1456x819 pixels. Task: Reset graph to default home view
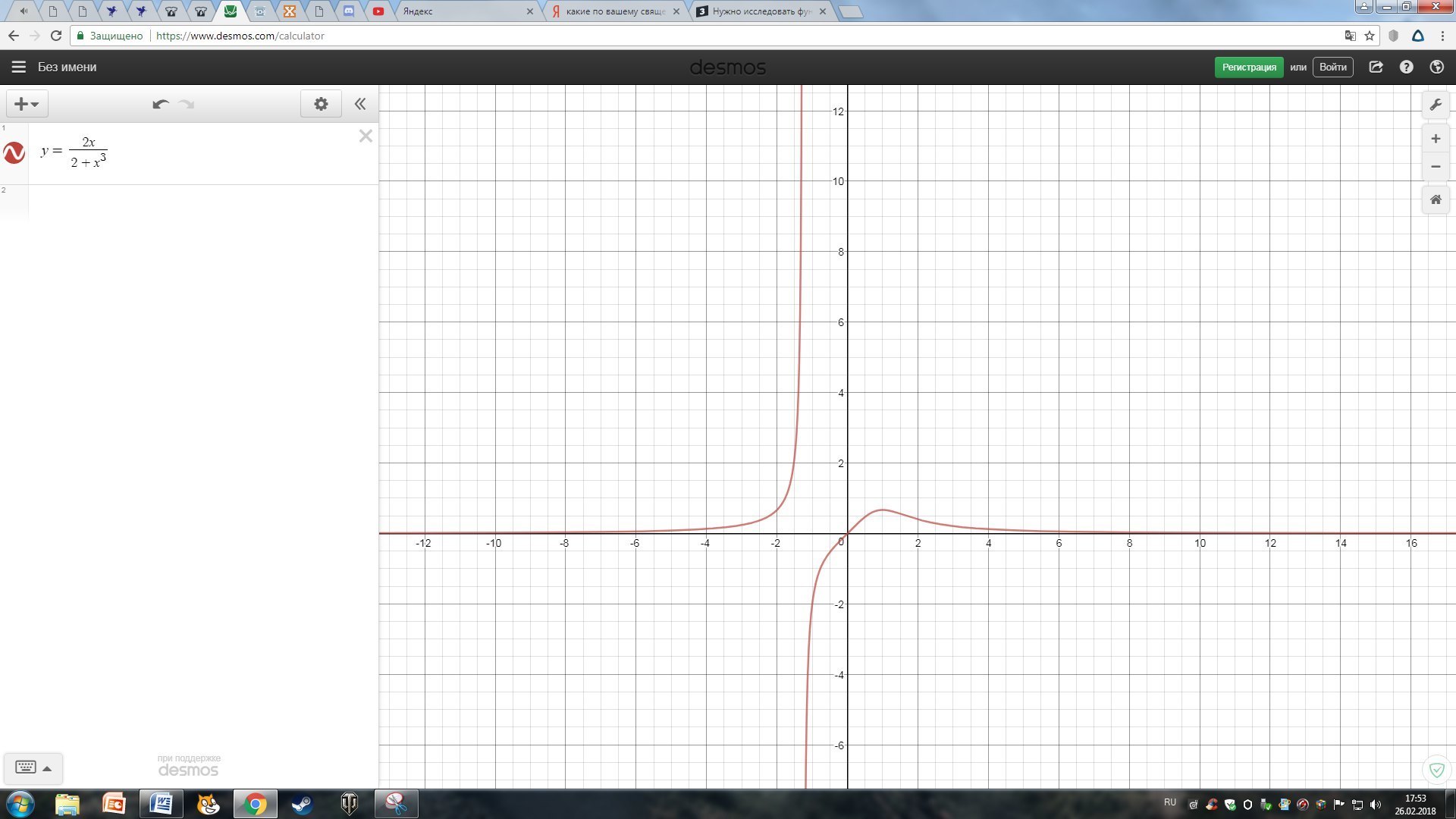tap(1436, 199)
